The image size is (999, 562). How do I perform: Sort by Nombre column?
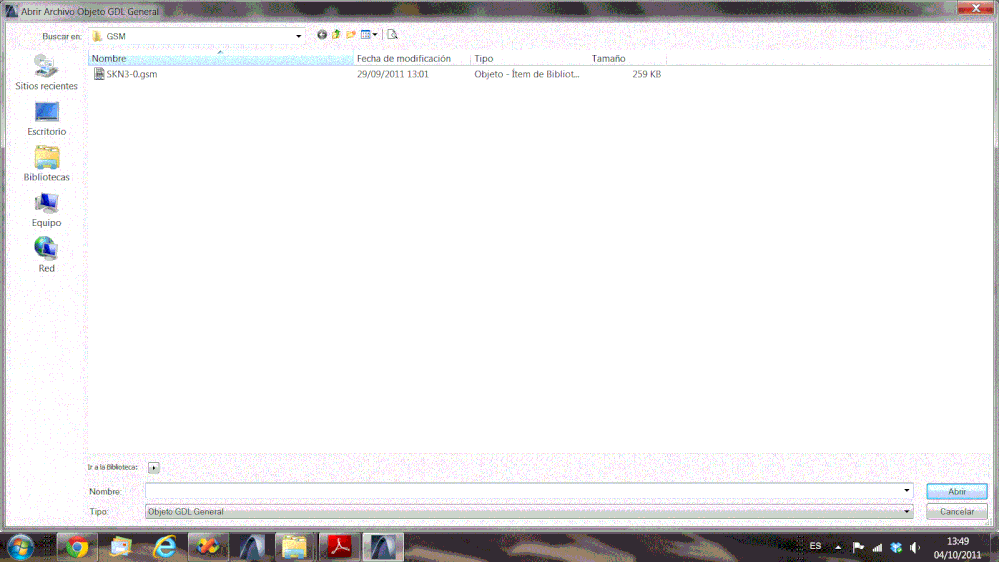[220, 59]
